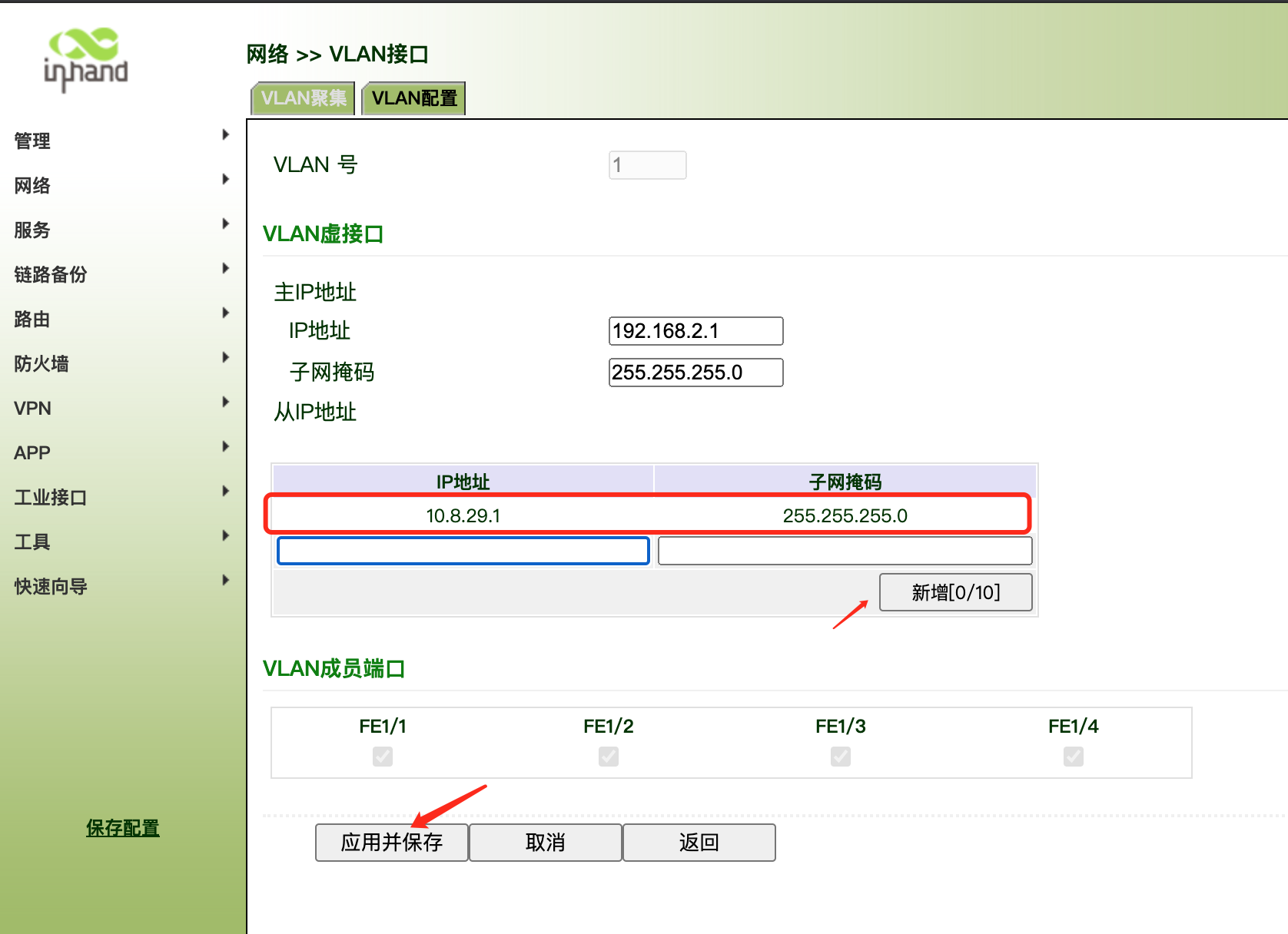
Task: Open the 快速向导 sidebar menu
Action: pyautogui.click(x=51, y=587)
